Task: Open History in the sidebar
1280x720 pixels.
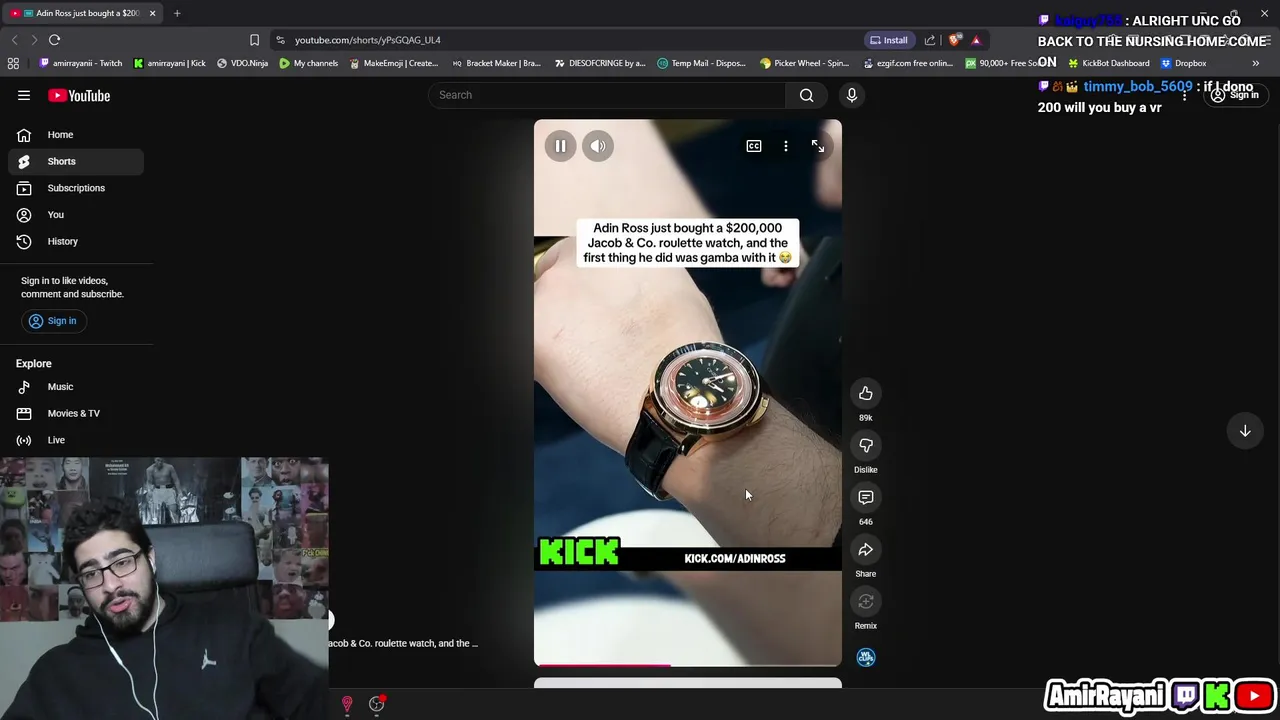Action: [x=76, y=241]
